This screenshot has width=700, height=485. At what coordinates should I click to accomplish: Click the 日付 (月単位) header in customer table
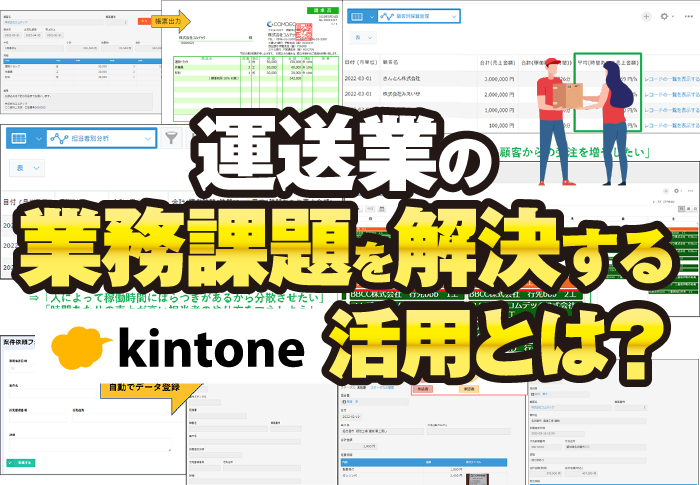361,63
